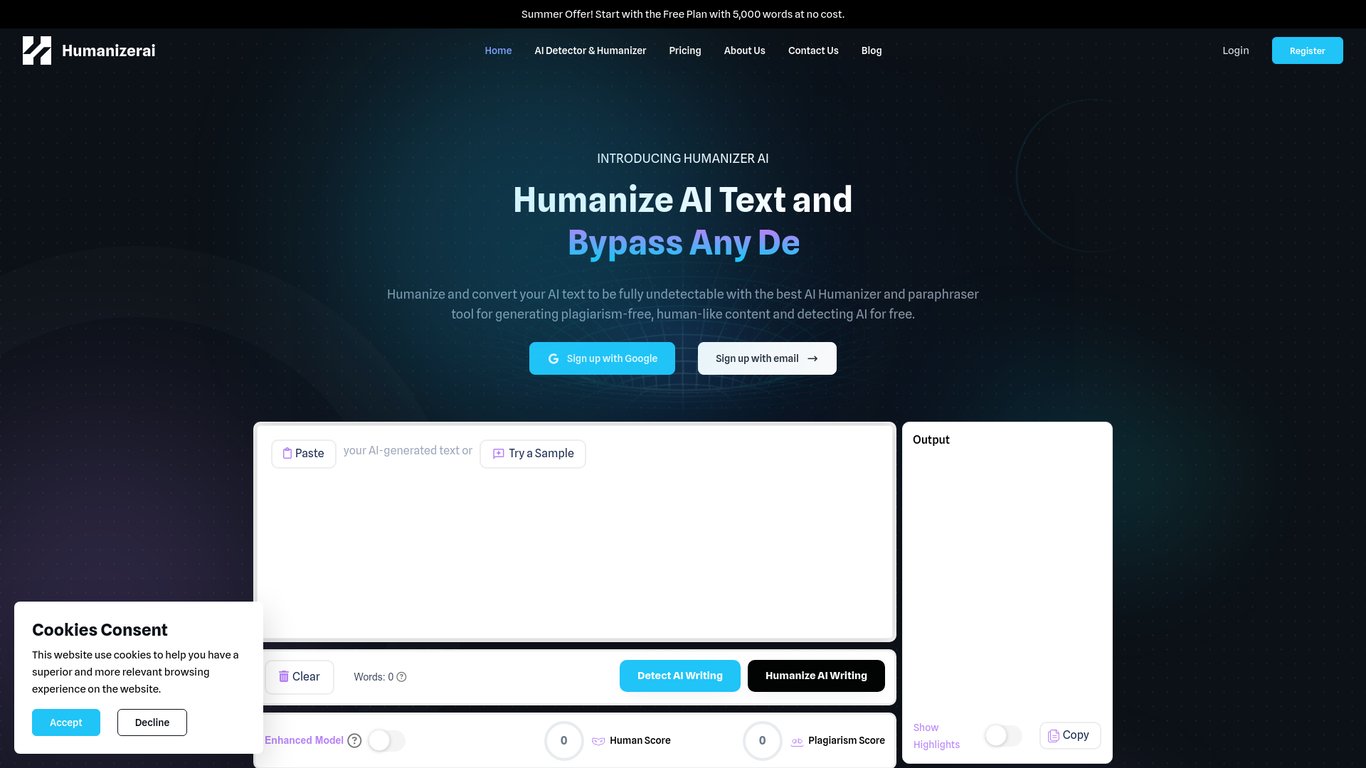Image resolution: width=1366 pixels, height=768 pixels.
Task: Focus the AI-generated text input area
Action: pyautogui.click(x=575, y=533)
